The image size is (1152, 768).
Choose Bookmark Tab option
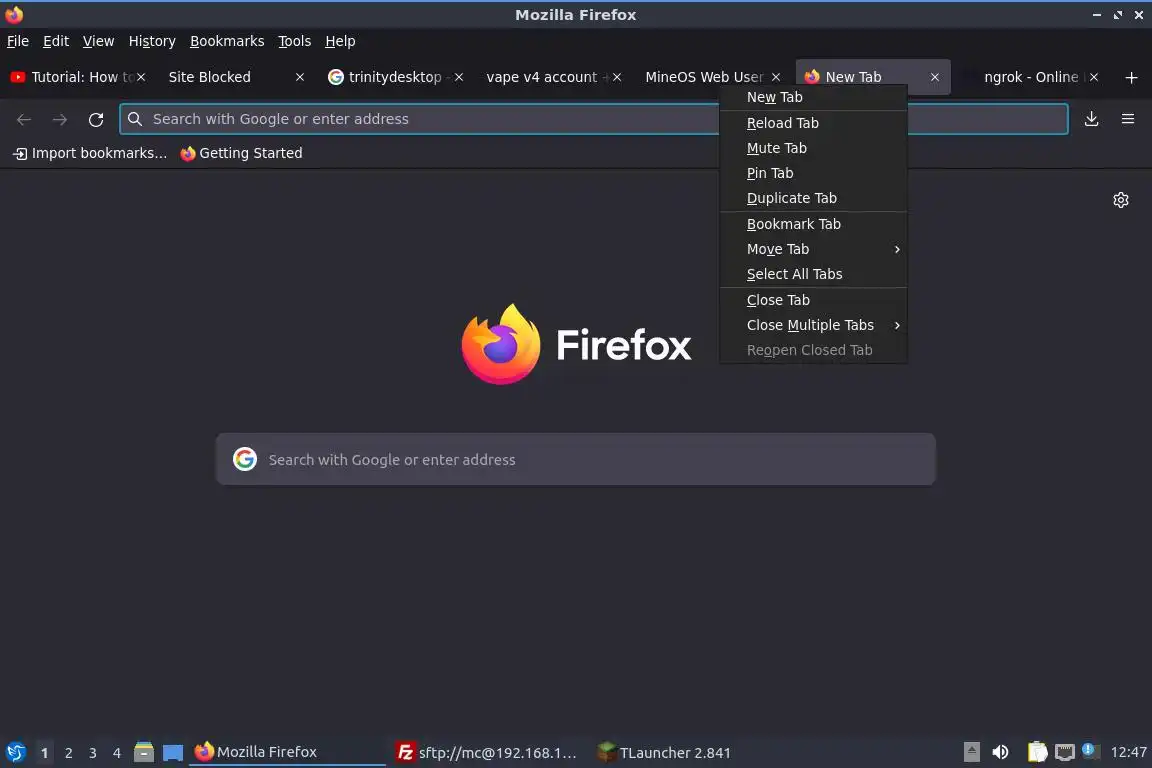(813, 224)
